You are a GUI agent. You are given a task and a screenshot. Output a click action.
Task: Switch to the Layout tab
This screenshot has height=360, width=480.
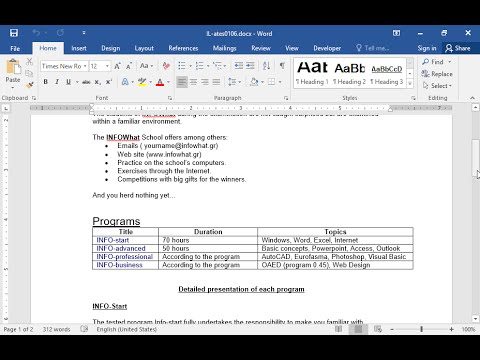coord(144,48)
